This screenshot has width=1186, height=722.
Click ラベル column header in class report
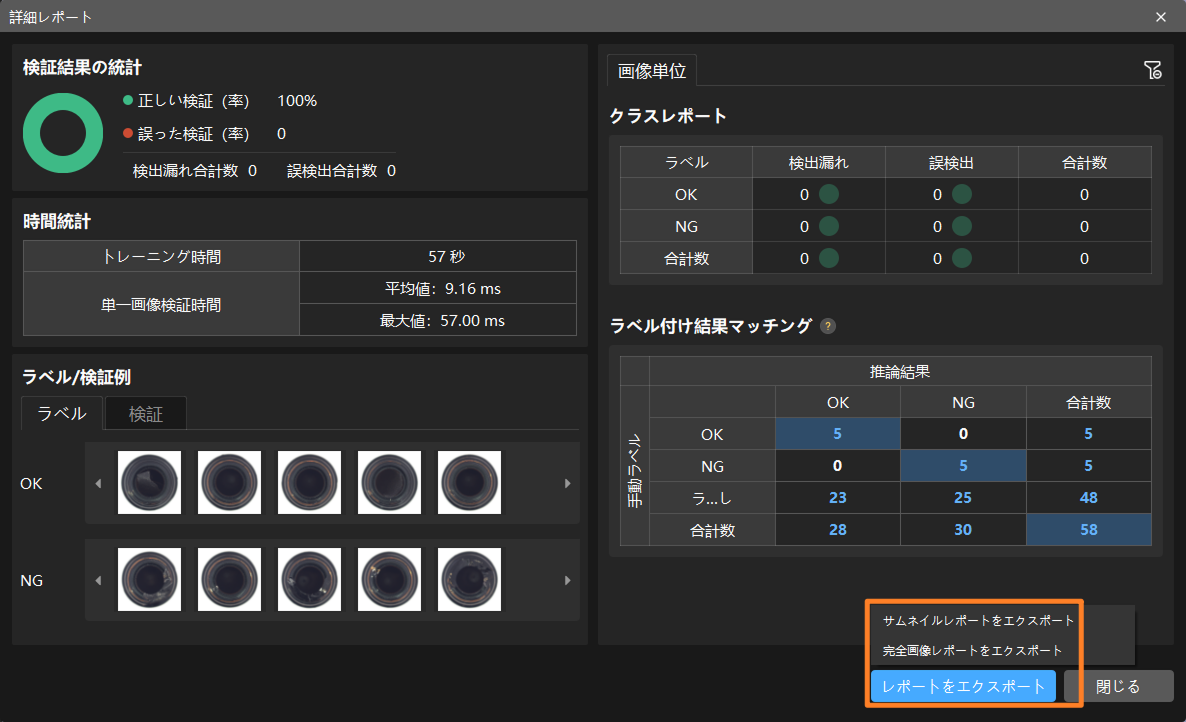coord(686,163)
